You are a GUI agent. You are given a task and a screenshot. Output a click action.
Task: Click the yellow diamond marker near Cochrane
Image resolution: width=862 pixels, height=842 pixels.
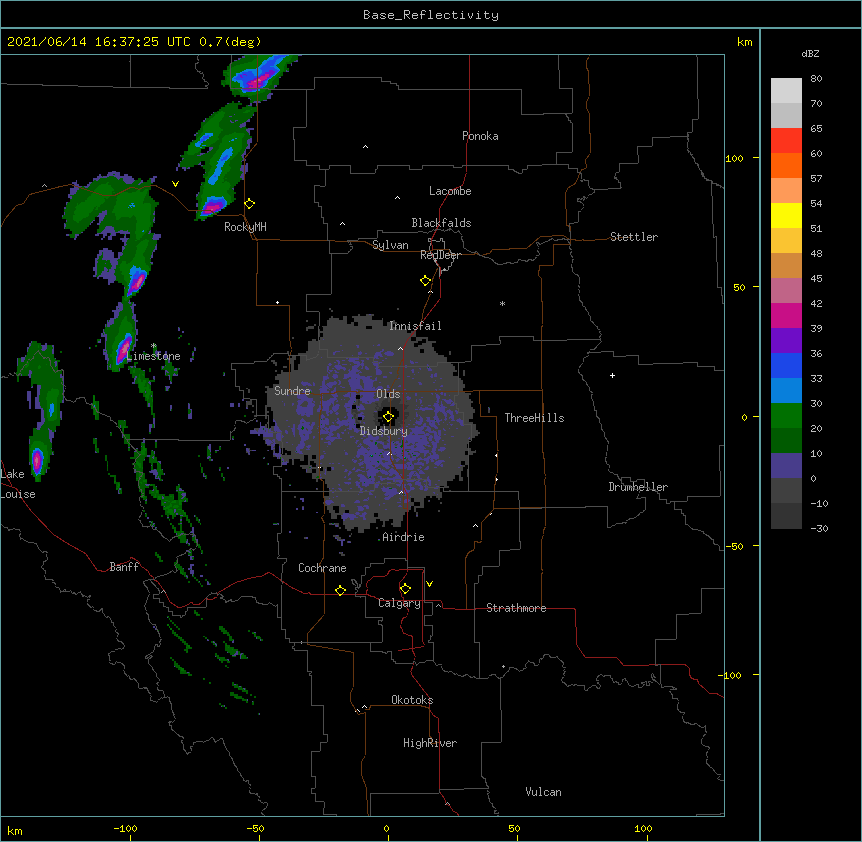pyautogui.click(x=340, y=590)
